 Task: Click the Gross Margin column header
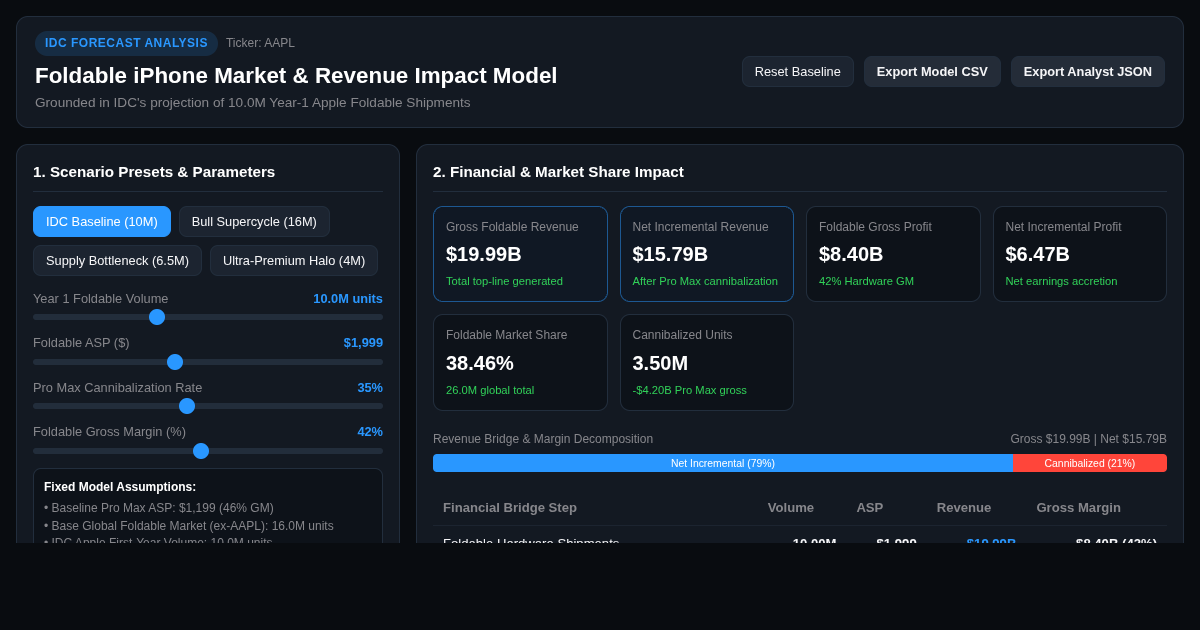[1079, 508]
